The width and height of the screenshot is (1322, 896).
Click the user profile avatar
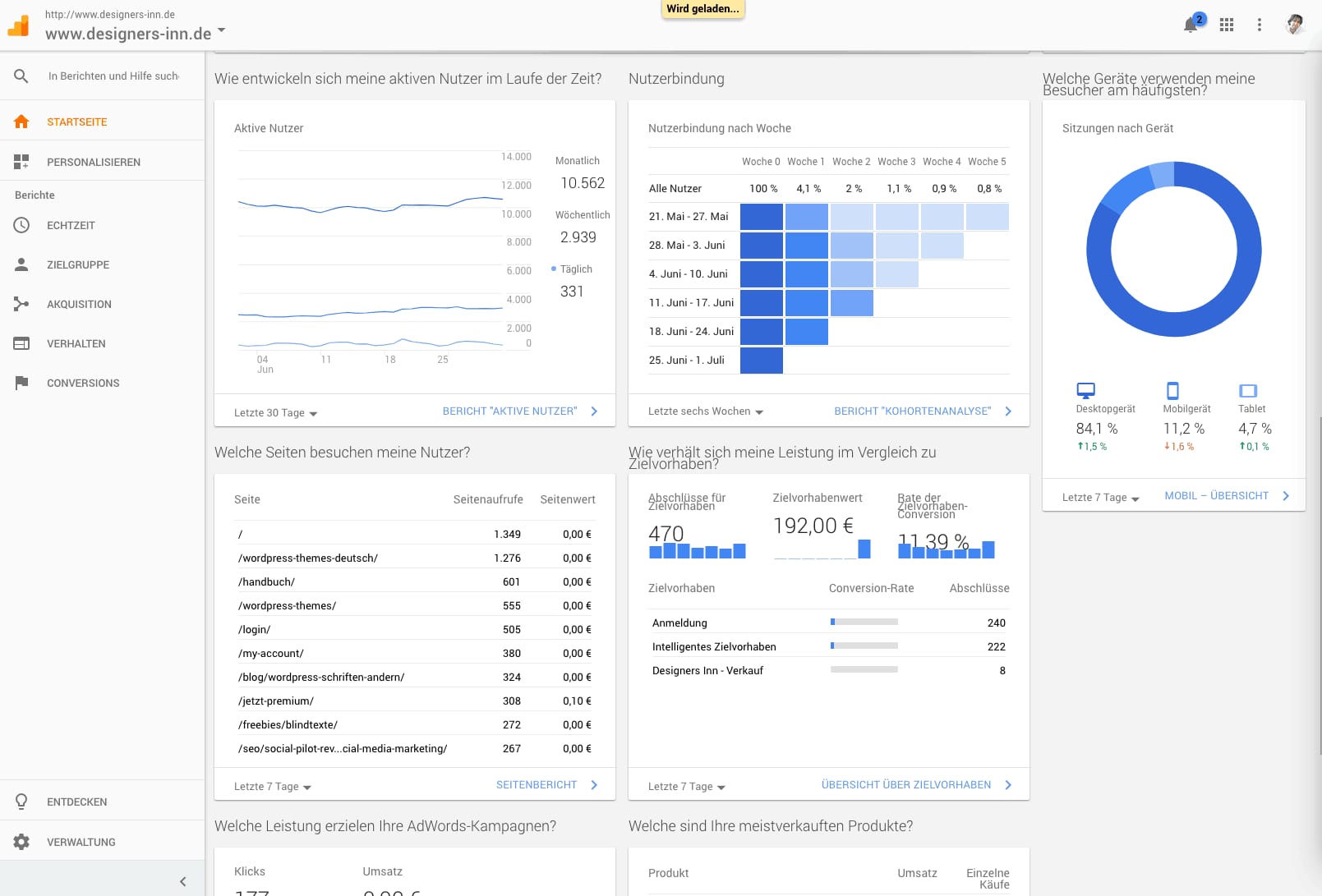pyautogui.click(x=1295, y=25)
